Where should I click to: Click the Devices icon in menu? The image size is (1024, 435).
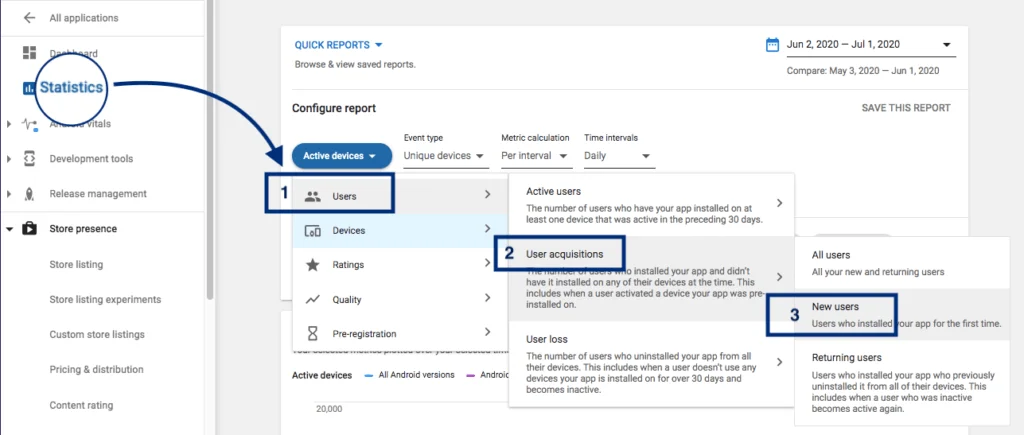[313, 231]
